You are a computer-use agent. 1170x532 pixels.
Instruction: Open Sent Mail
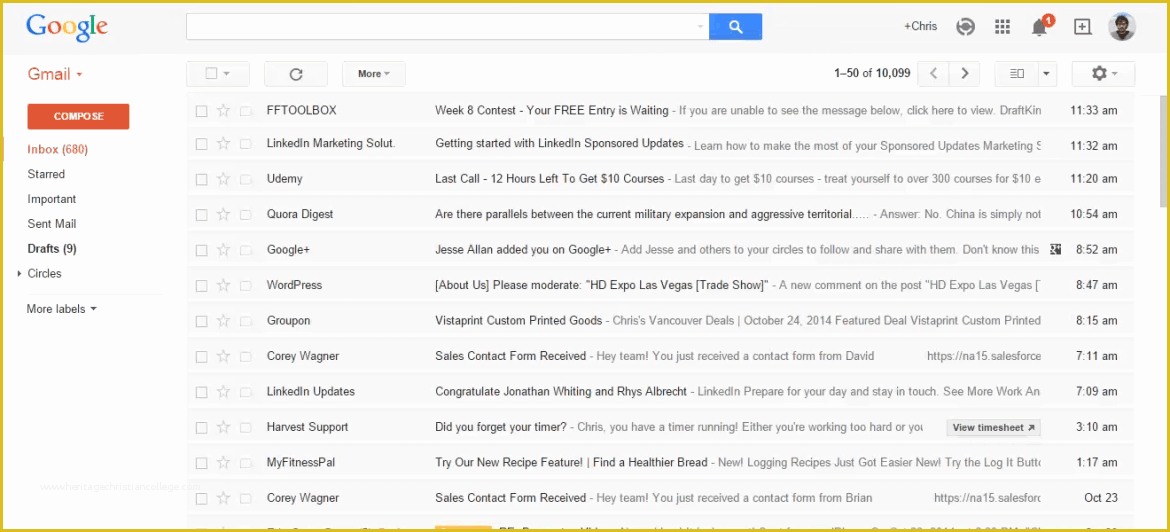(x=51, y=224)
